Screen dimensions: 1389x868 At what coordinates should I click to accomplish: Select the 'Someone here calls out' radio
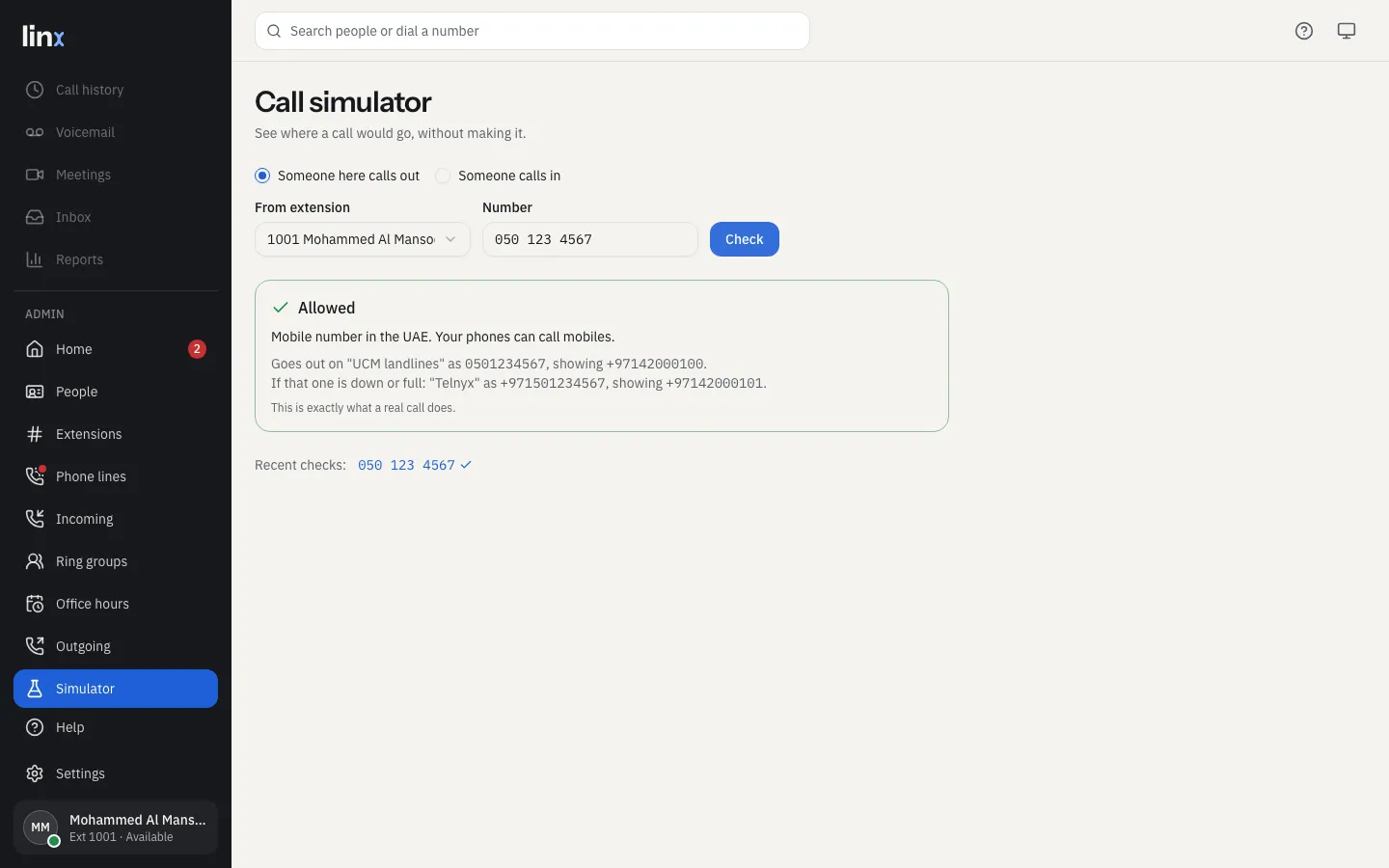point(262,176)
